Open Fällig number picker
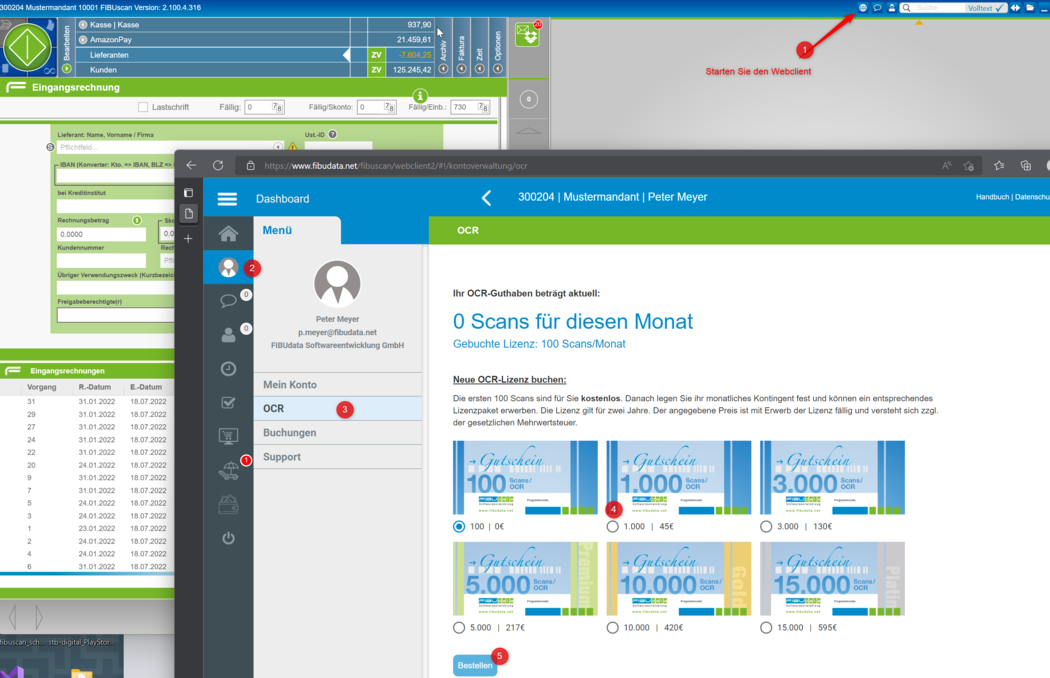 coord(277,107)
